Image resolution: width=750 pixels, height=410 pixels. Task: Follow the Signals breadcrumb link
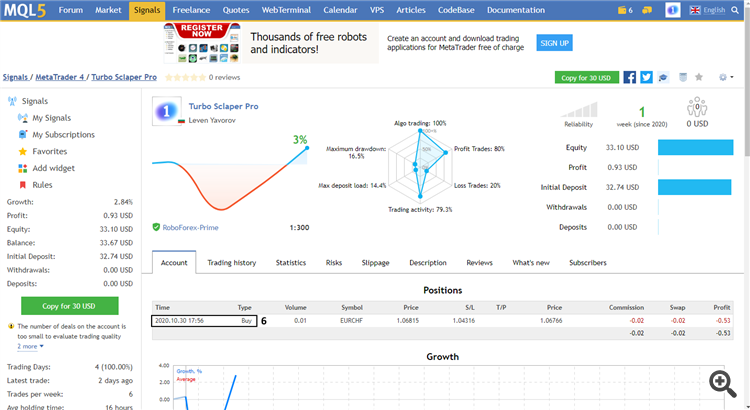click(x=15, y=77)
